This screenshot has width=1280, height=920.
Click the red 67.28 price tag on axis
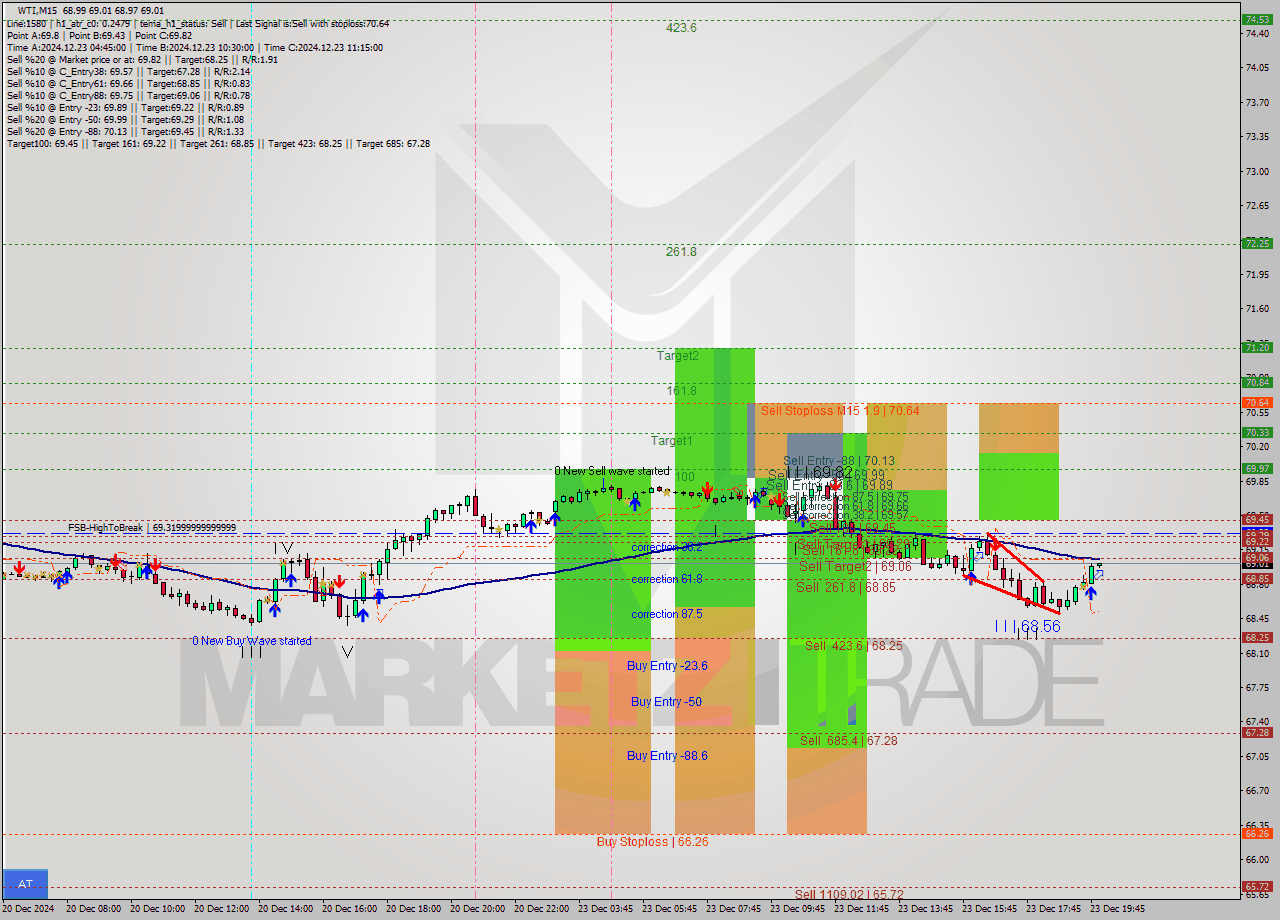click(1256, 732)
